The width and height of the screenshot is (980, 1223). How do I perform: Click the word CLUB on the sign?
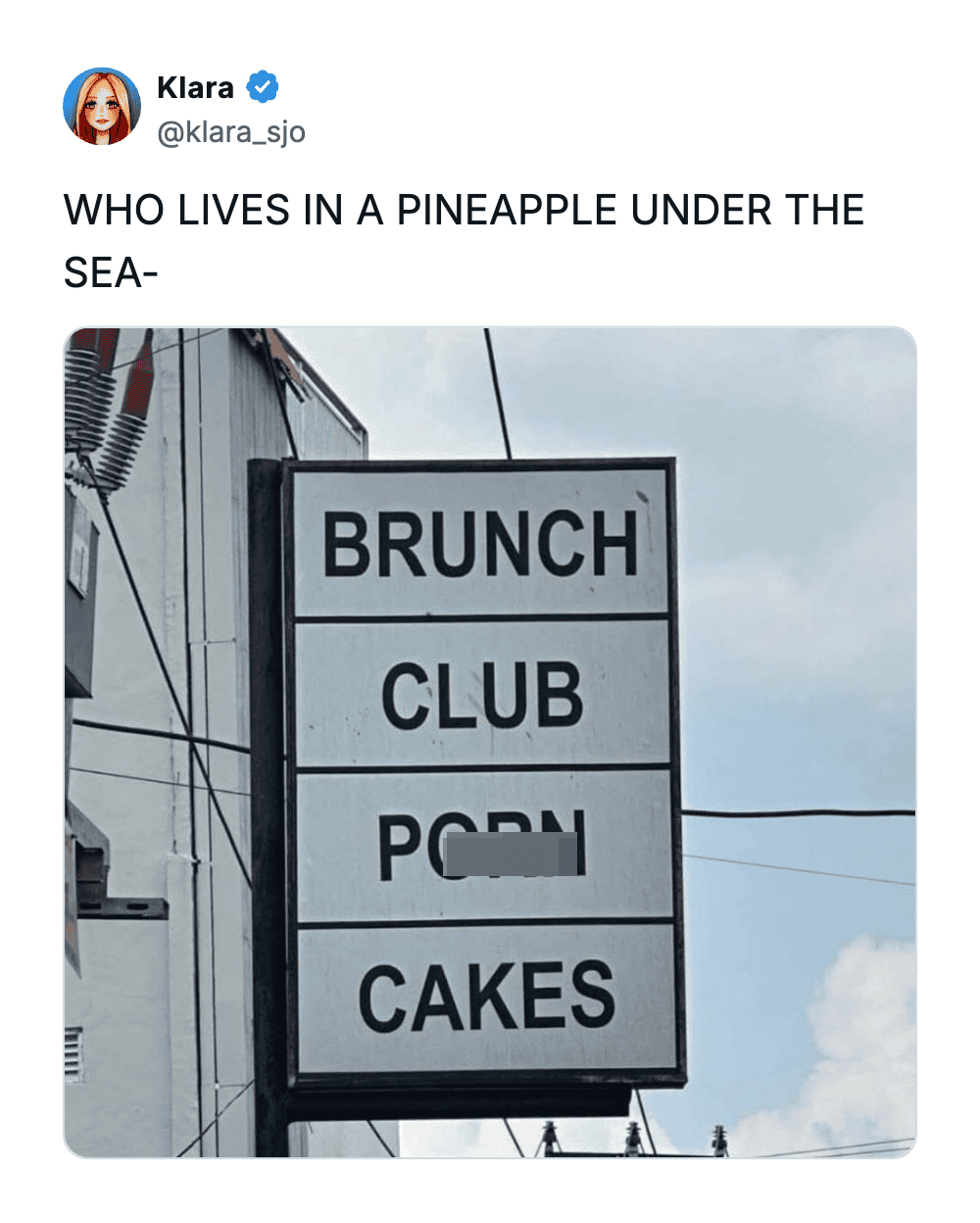tap(481, 694)
